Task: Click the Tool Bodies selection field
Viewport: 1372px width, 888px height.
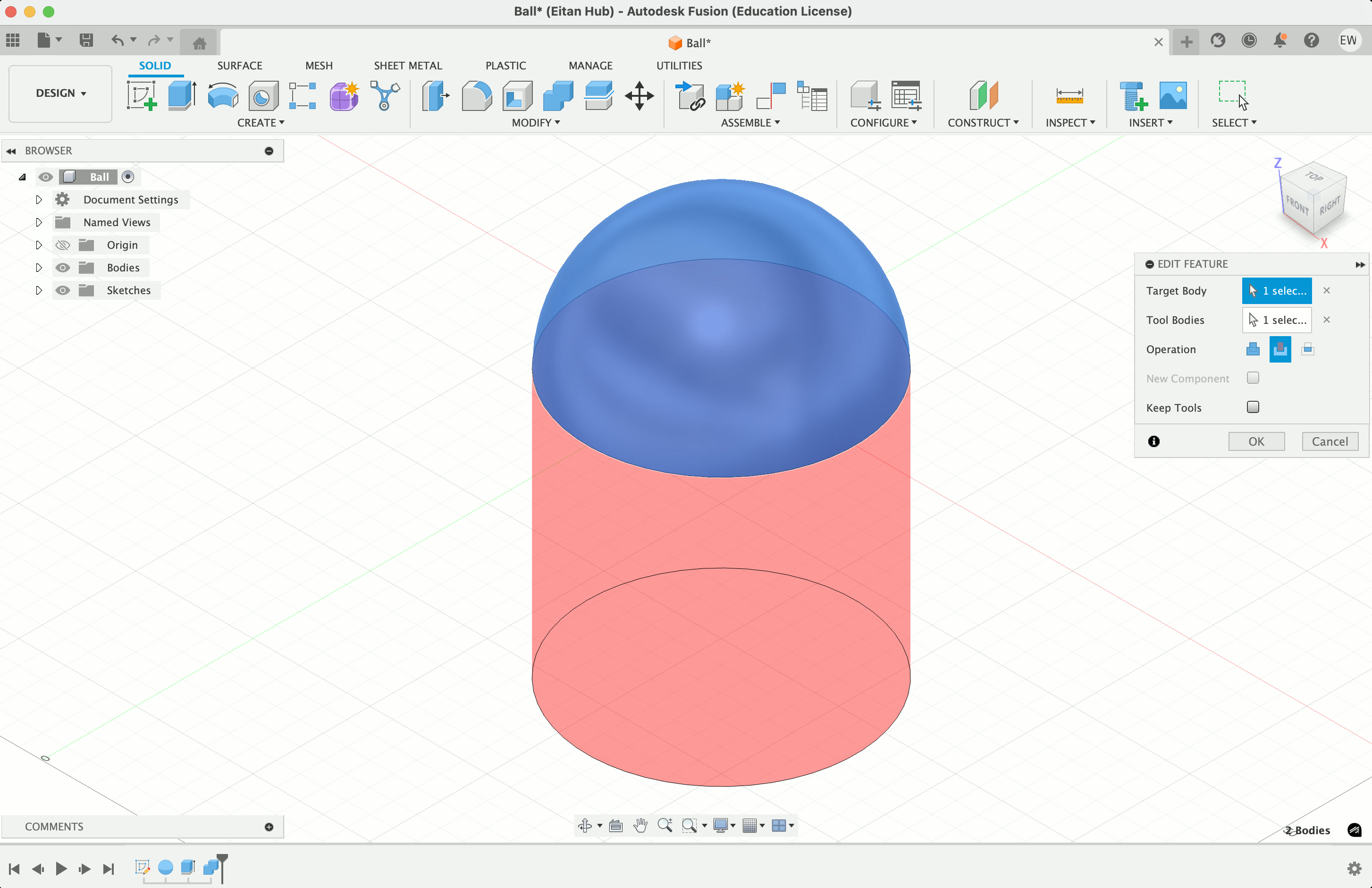Action: (x=1276, y=320)
